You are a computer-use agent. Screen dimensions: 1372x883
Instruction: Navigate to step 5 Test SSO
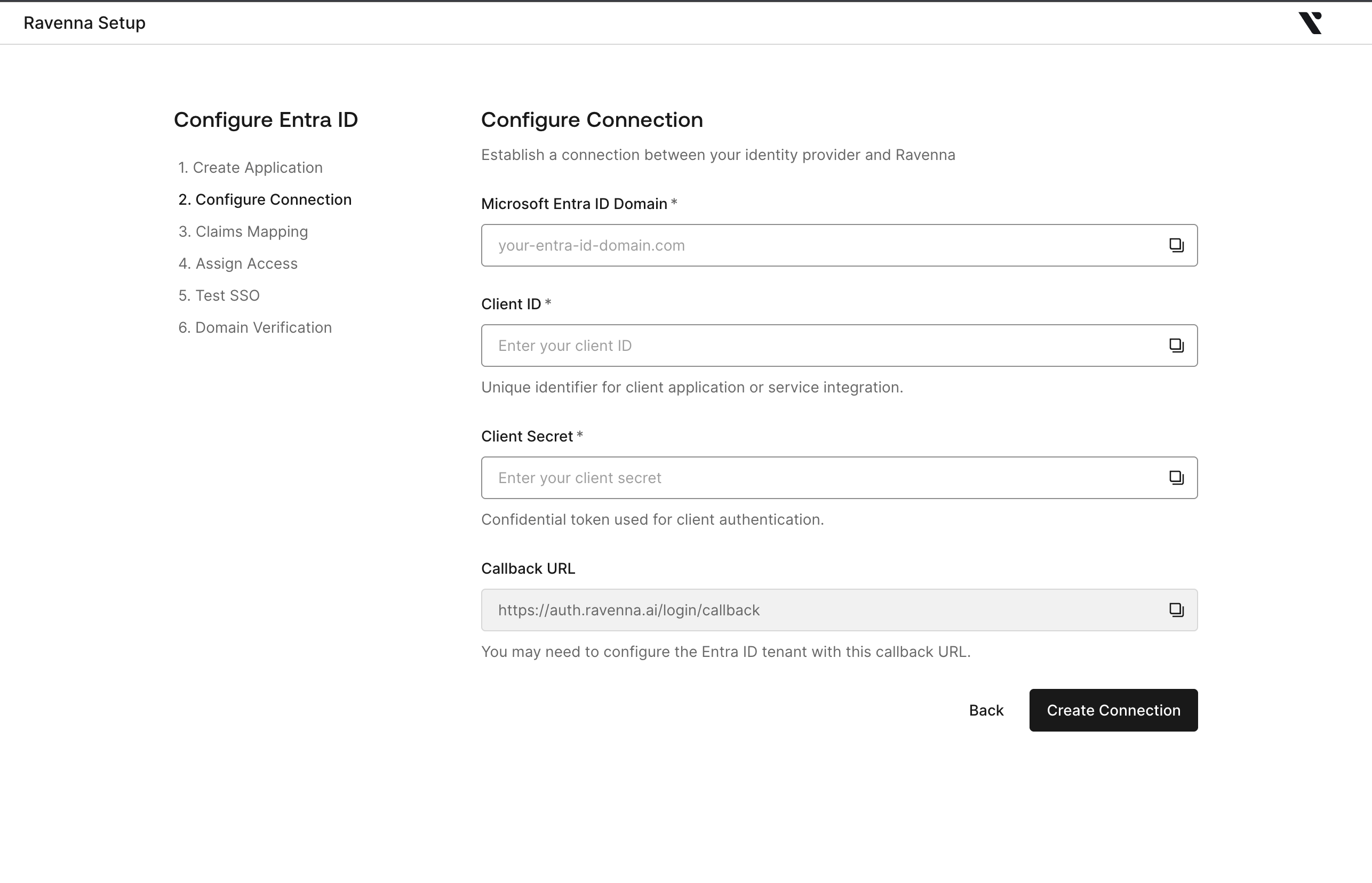(219, 295)
